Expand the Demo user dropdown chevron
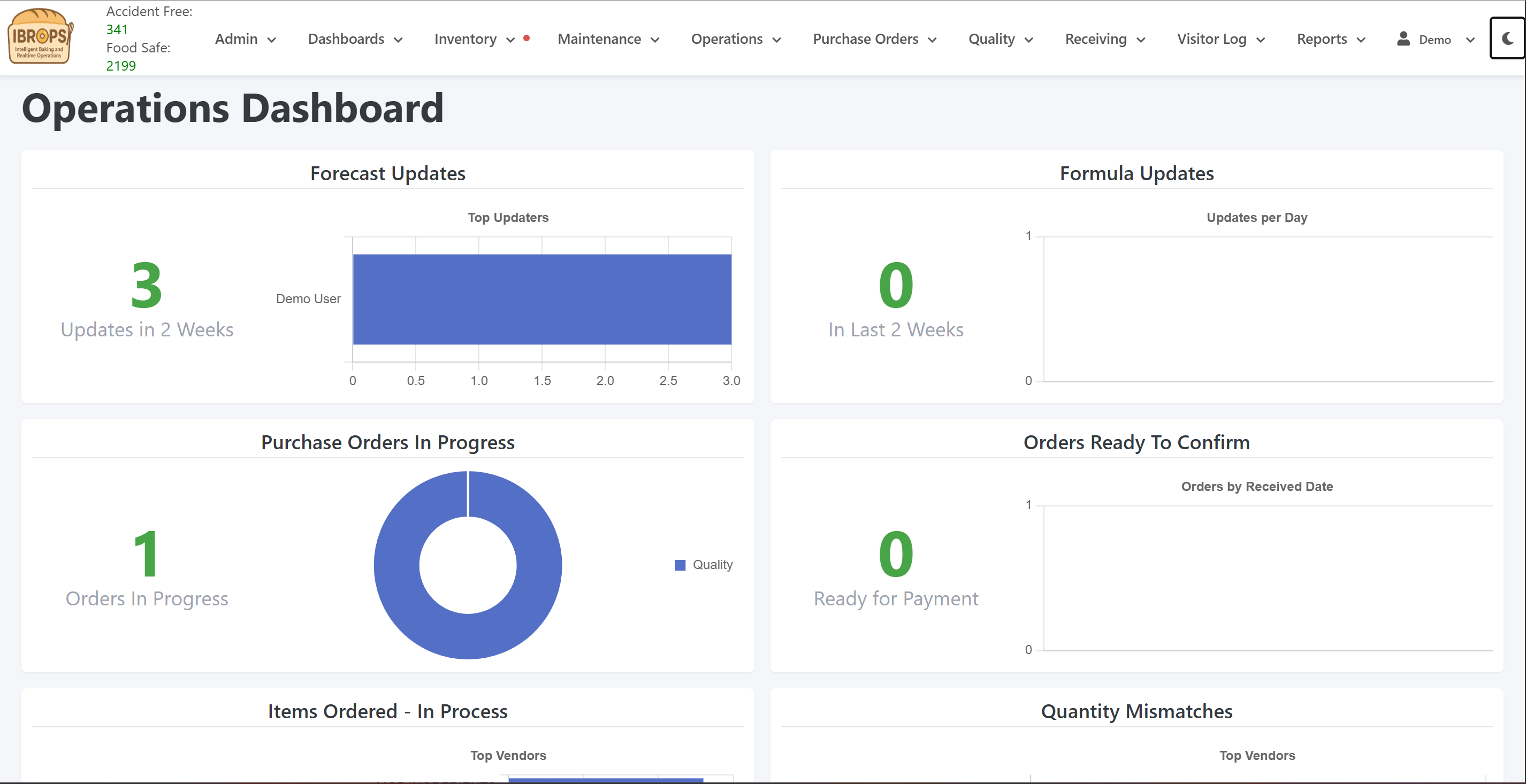Viewport: 1526px width, 784px height. (1470, 40)
